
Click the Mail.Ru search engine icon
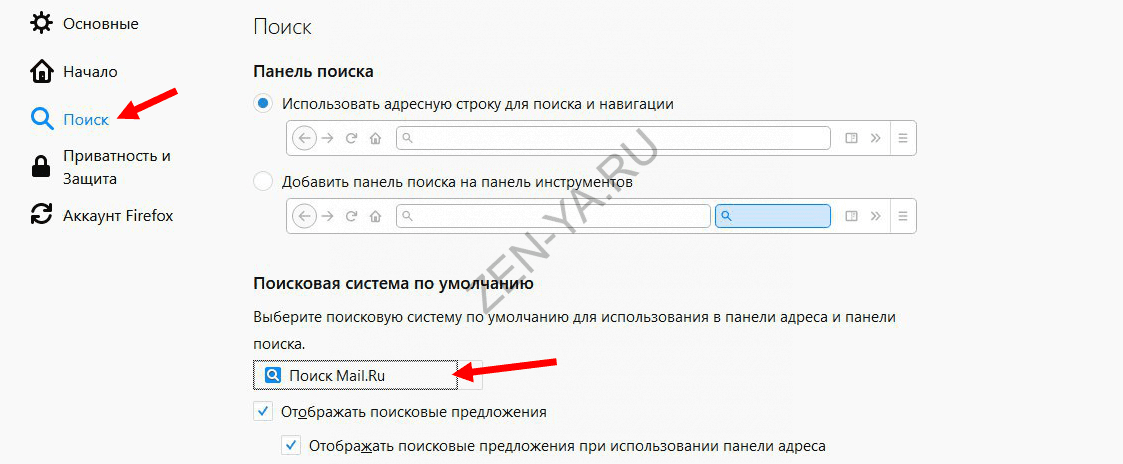click(x=273, y=374)
